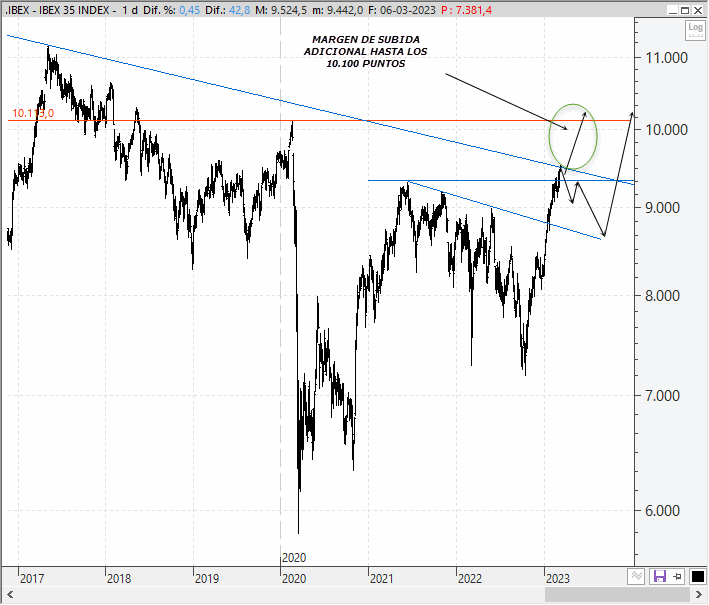Click the red 'P: 7.381,4' value
The image size is (709, 605).
tap(466, 10)
